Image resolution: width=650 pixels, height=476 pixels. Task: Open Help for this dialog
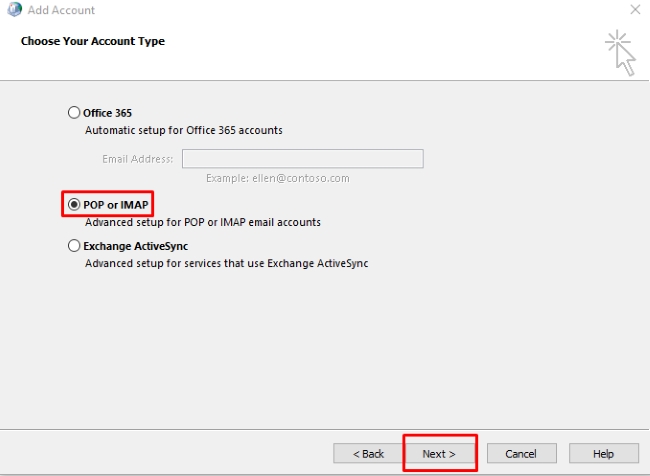[x=604, y=454]
